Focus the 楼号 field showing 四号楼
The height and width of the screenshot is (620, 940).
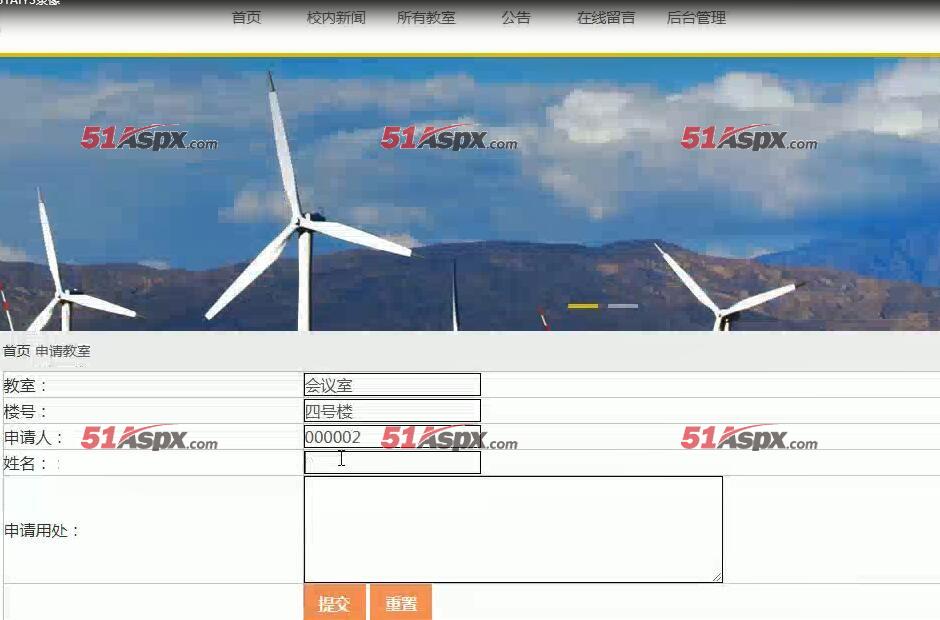[392, 411]
